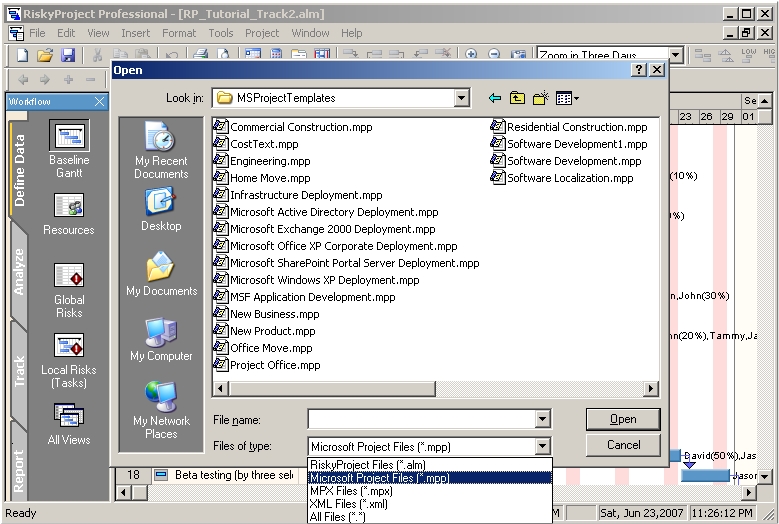Choose MPX Files (*.mpx) from type list
Image resolution: width=779 pixels, height=524 pixels.
point(430,491)
